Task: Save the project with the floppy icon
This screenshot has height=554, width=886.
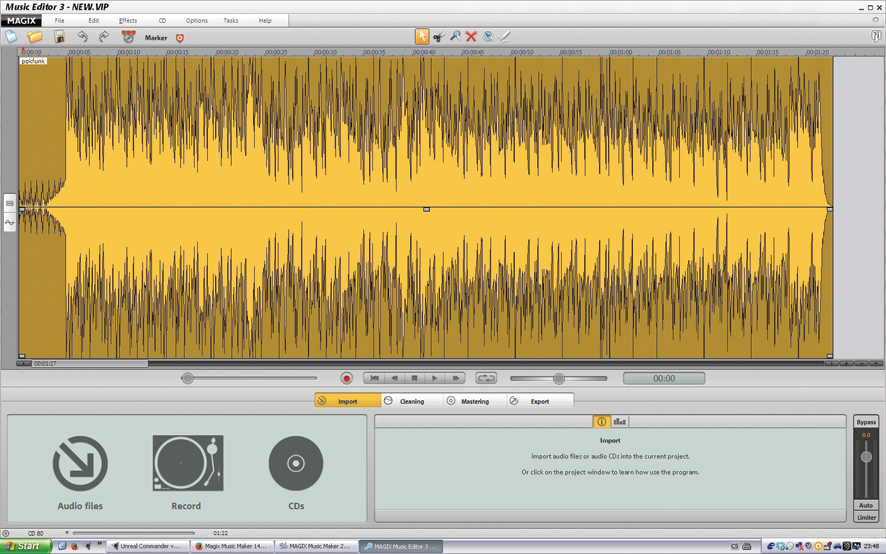Action: (x=59, y=37)
